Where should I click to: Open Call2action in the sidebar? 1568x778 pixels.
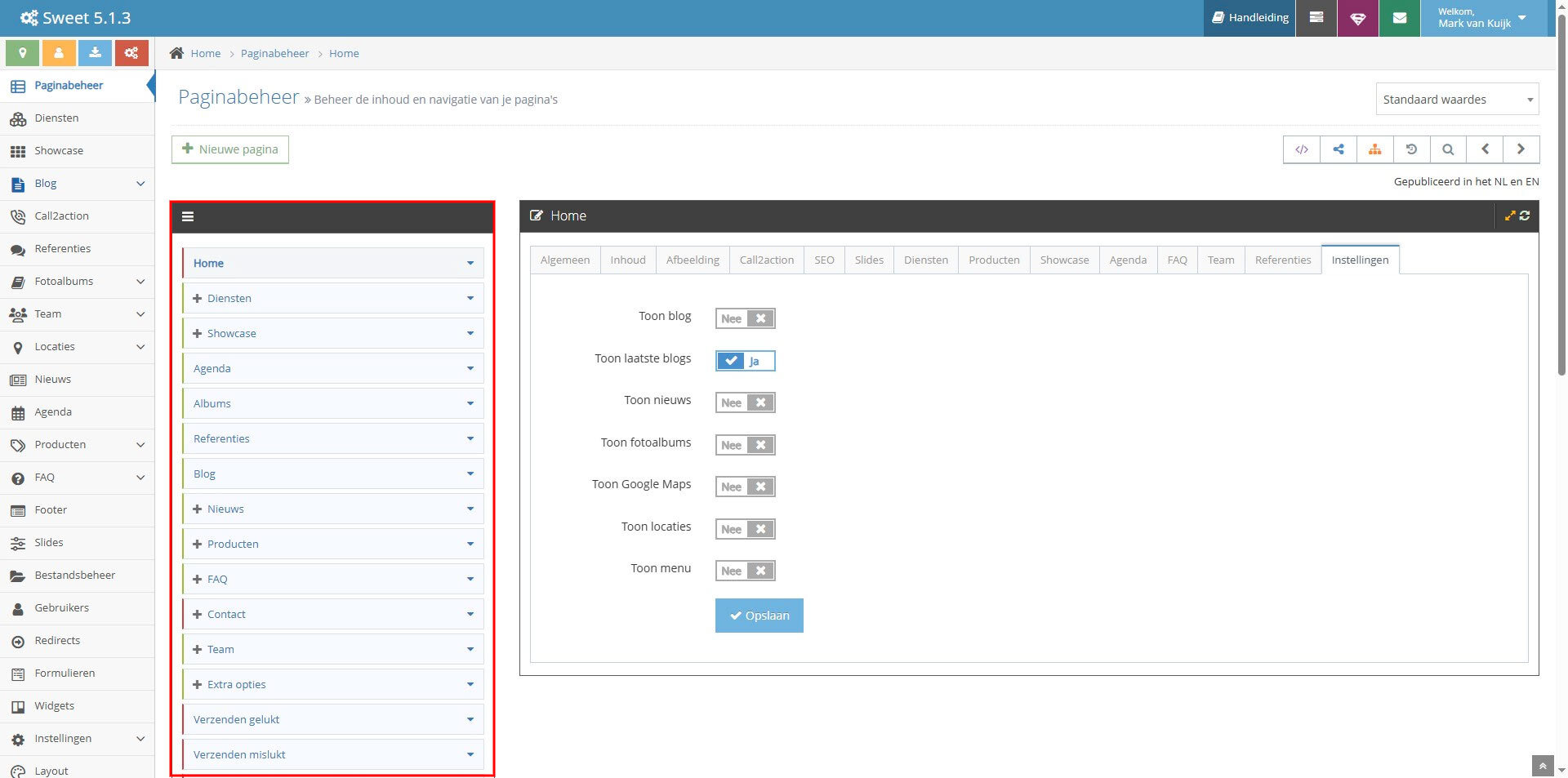(x=78, y=216)
